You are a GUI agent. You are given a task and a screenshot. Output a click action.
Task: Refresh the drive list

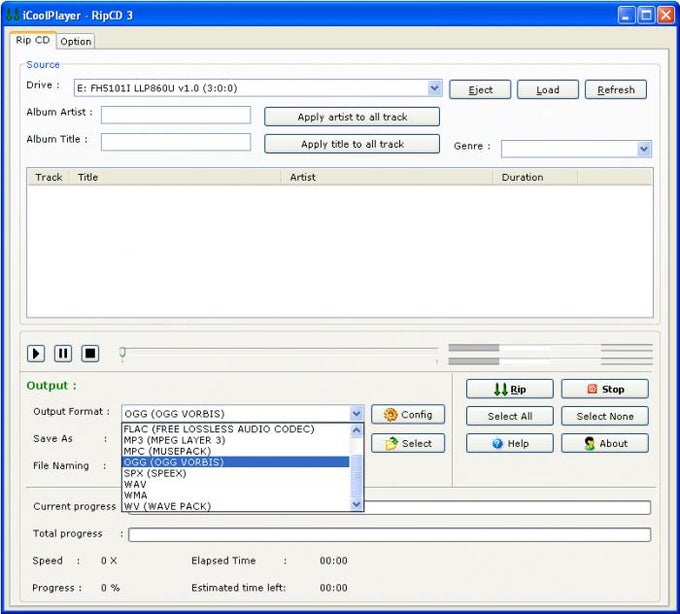point(616,90)
